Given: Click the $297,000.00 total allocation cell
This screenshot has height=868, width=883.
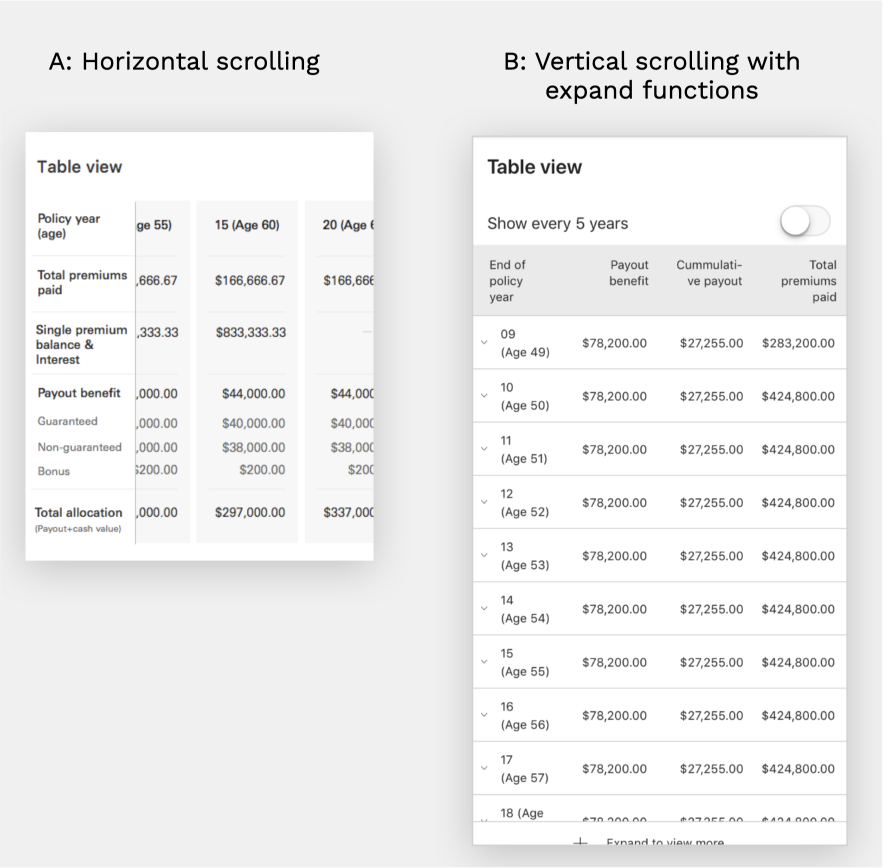Looking at the screenshot, I should 249,512.
